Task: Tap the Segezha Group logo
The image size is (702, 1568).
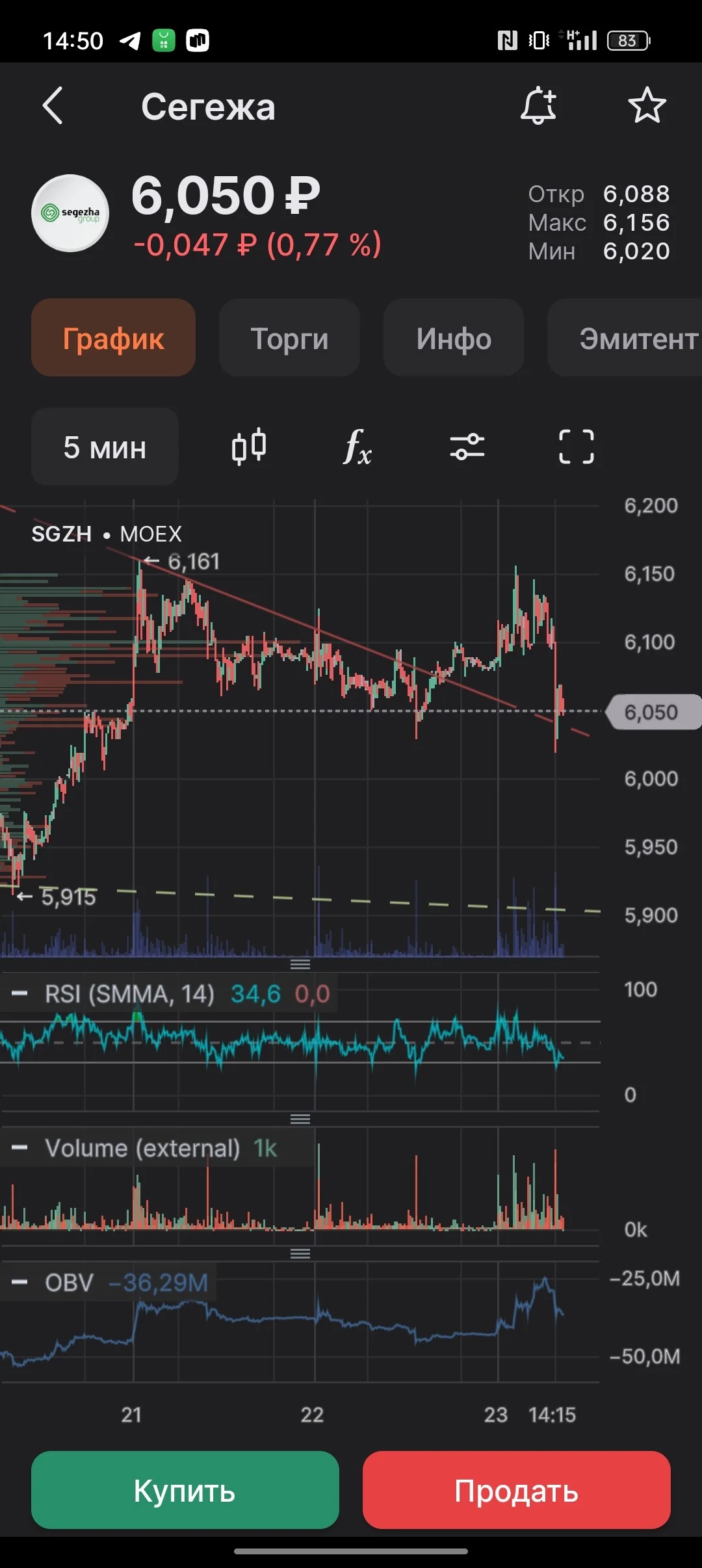Action: click(70, 213)
